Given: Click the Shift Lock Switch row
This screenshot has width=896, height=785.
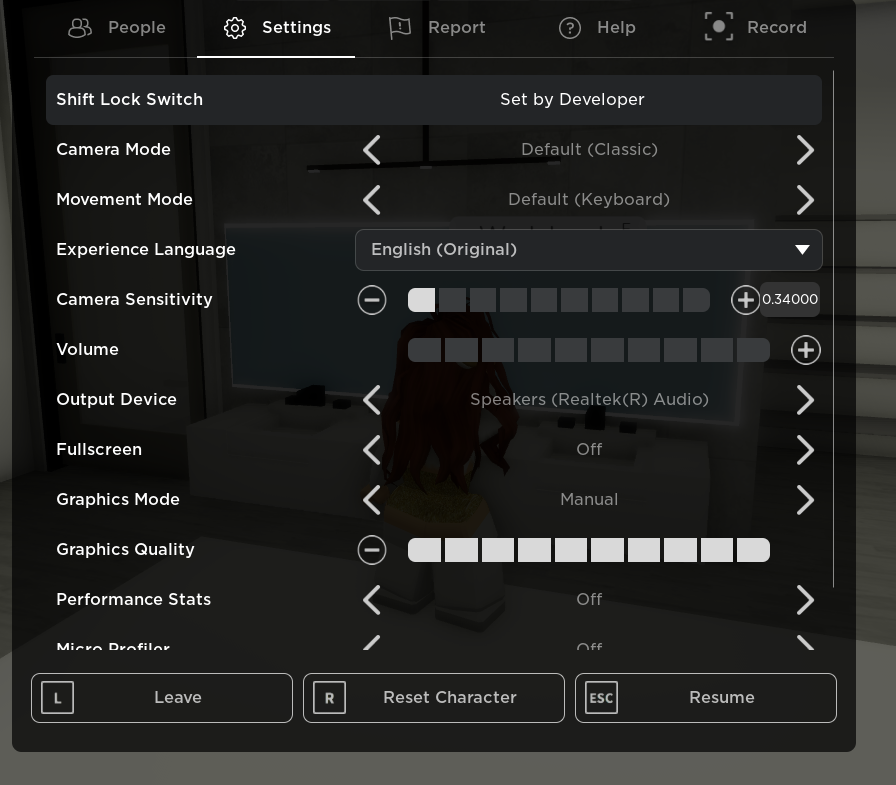Looking at the screenshot, I should [x=434, y=99].
